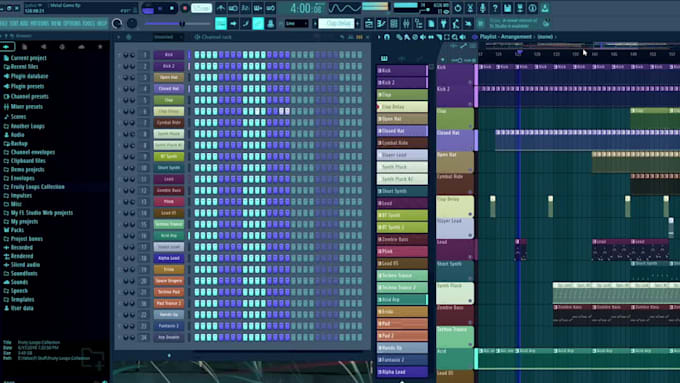680x383 pixels.
Task: Open the TOOLS menu
Action: (89, 23)
